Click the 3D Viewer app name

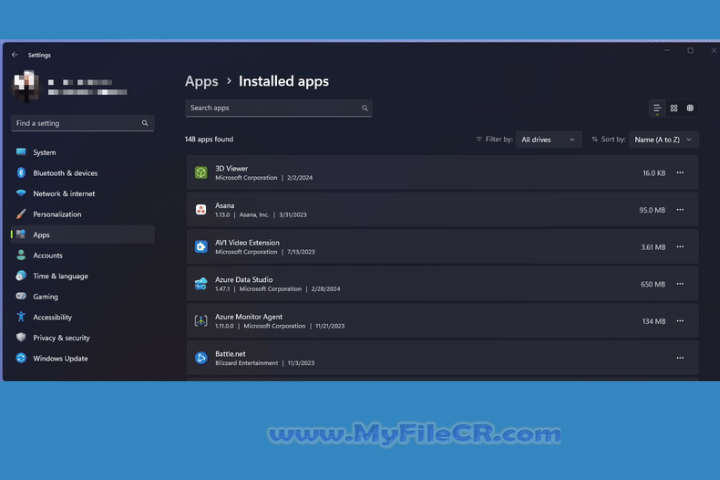231,169
